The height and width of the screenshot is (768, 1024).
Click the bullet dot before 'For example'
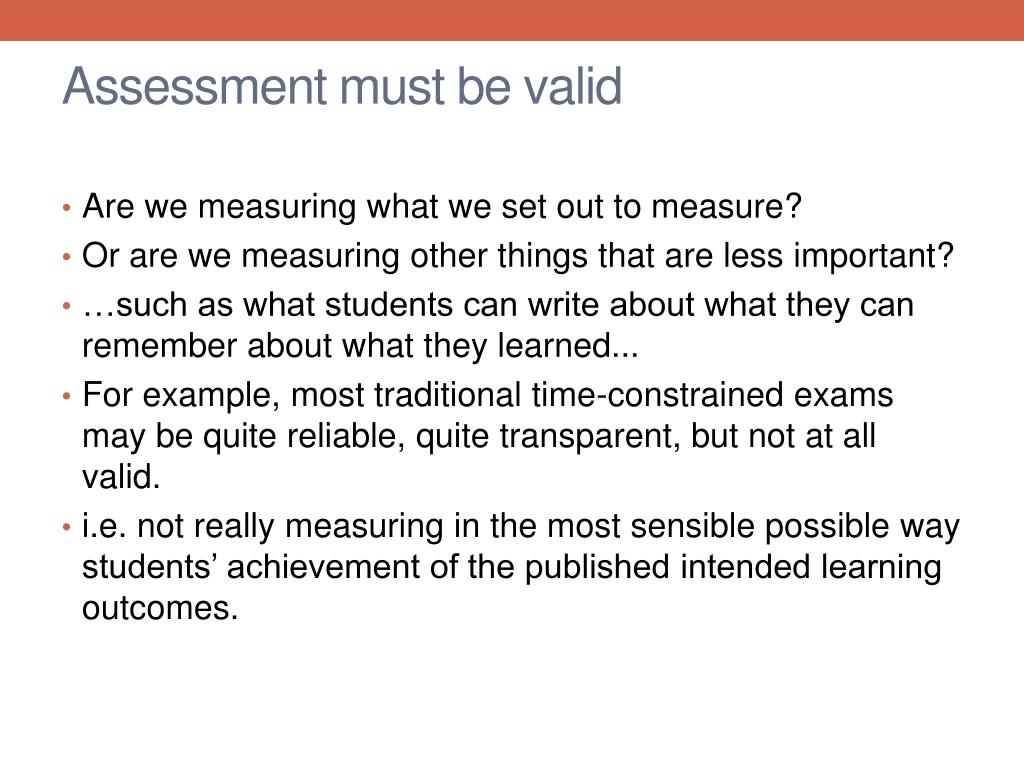click(66, 396)
